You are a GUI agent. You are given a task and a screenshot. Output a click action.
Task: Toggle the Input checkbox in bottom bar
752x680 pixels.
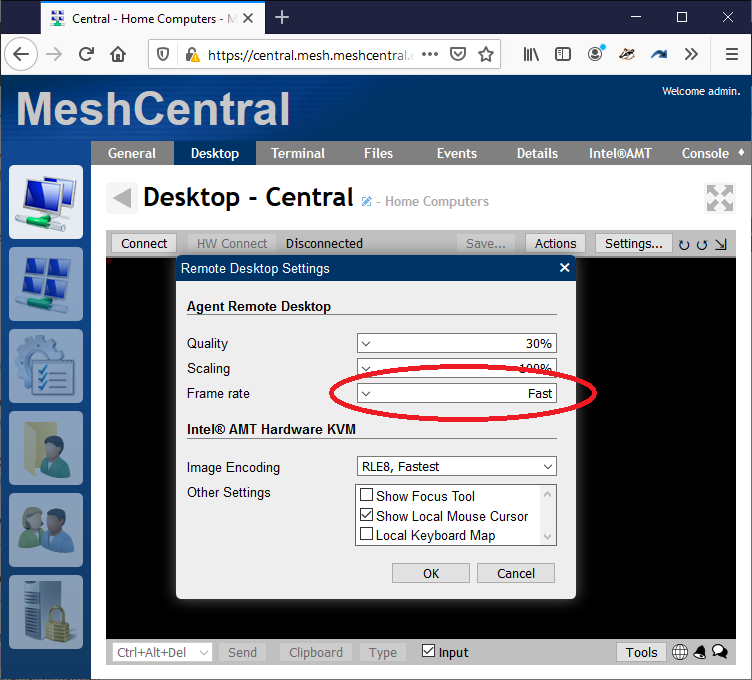(428, 651)
